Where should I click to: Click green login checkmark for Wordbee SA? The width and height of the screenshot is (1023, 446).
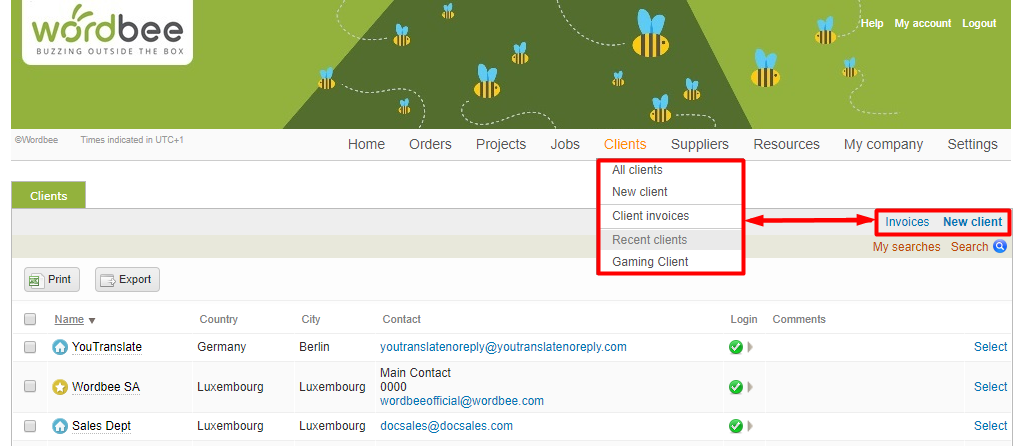[x=735, y=387]
